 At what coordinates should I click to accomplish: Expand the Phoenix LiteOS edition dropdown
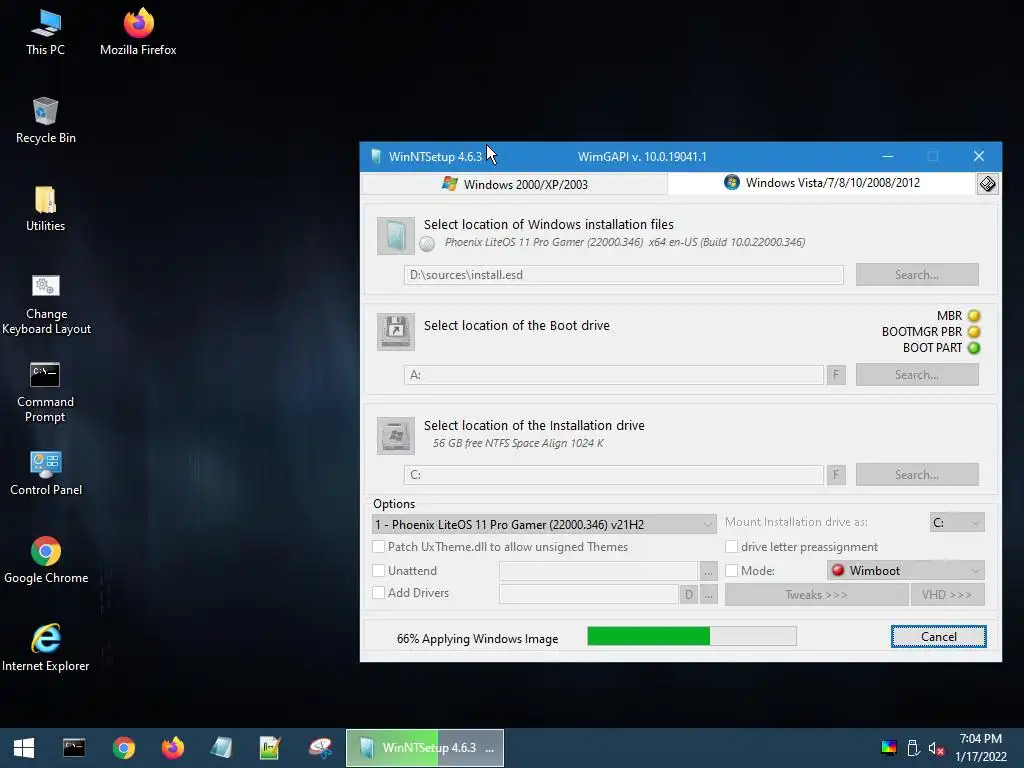[544, 524]
